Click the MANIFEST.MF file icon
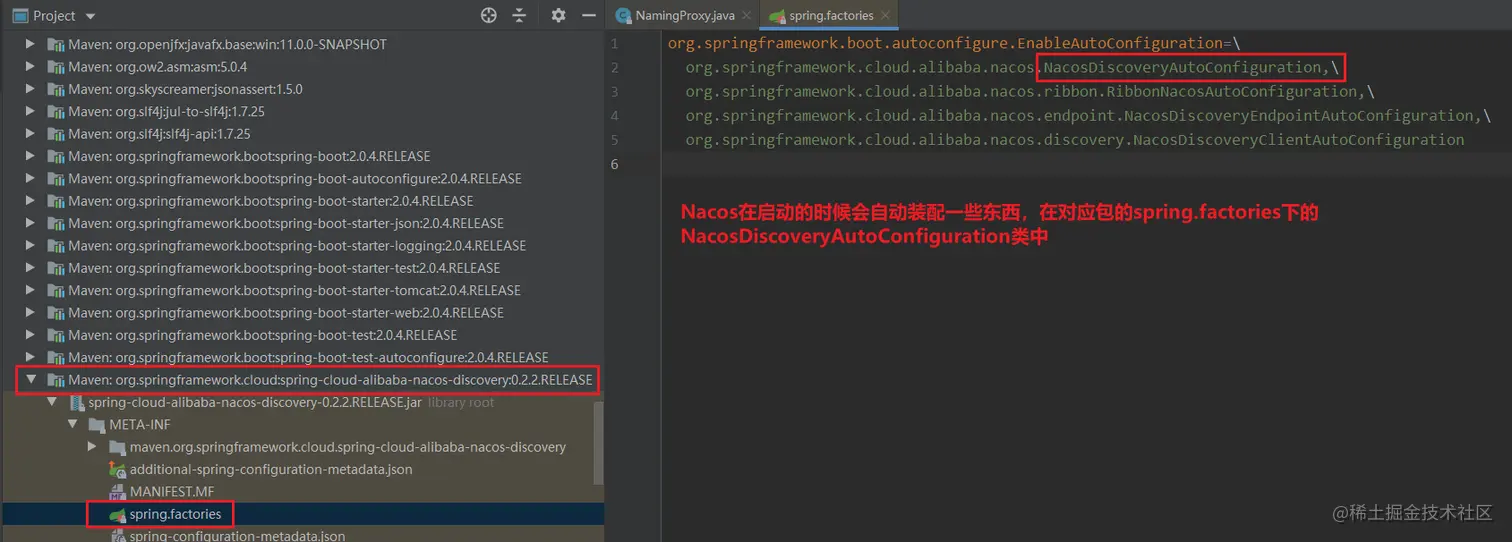 tap(117, 492)
